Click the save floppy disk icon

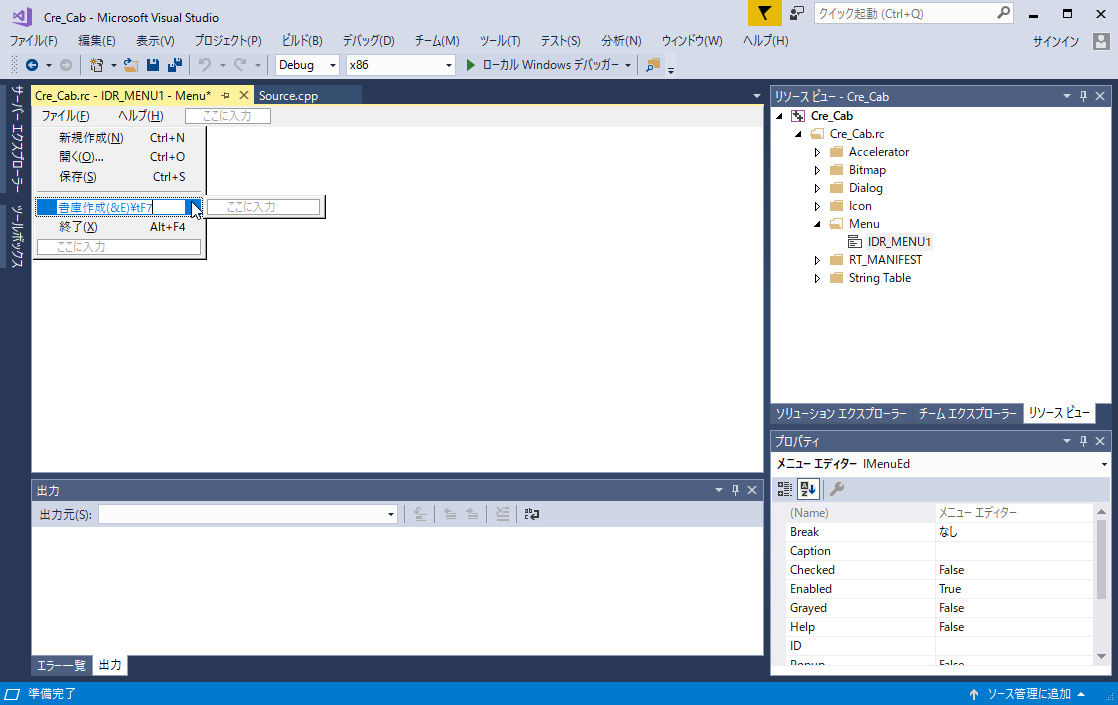153,65
